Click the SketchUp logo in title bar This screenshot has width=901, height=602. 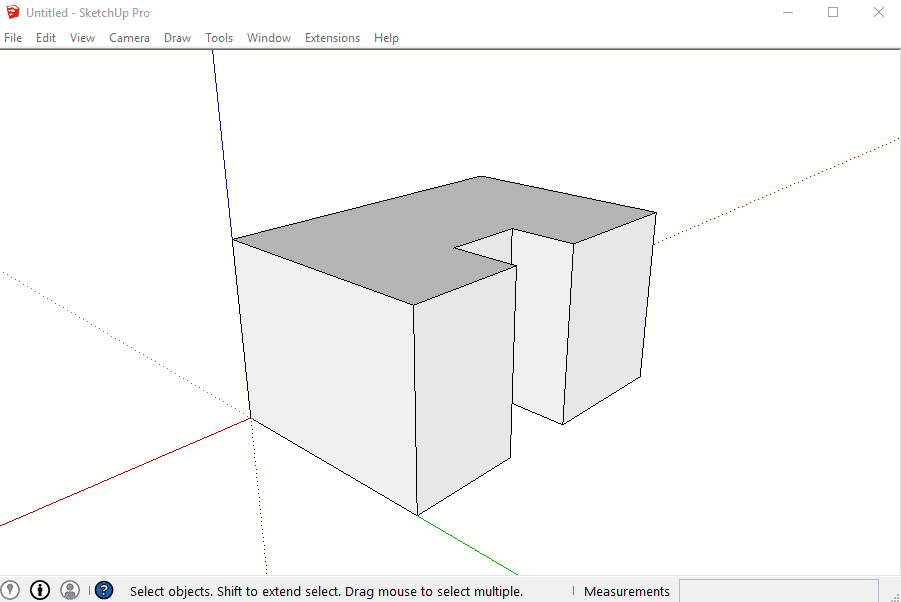click(x=13, y=12)
